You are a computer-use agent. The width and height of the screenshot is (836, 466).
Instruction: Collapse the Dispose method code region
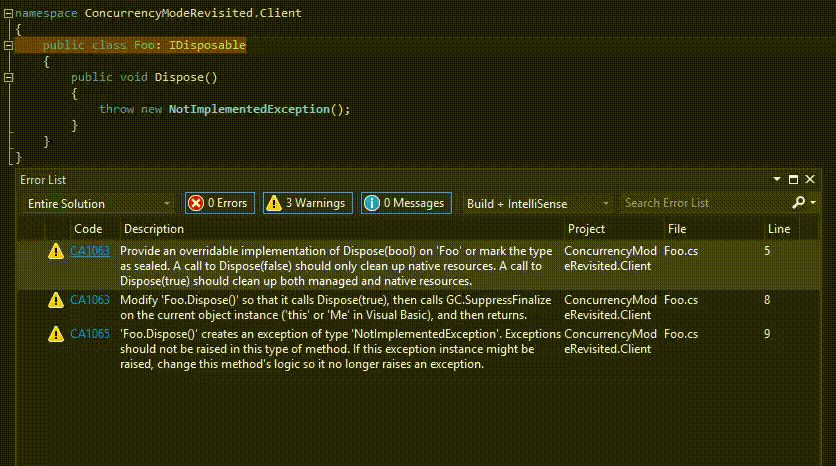(9, 77)
